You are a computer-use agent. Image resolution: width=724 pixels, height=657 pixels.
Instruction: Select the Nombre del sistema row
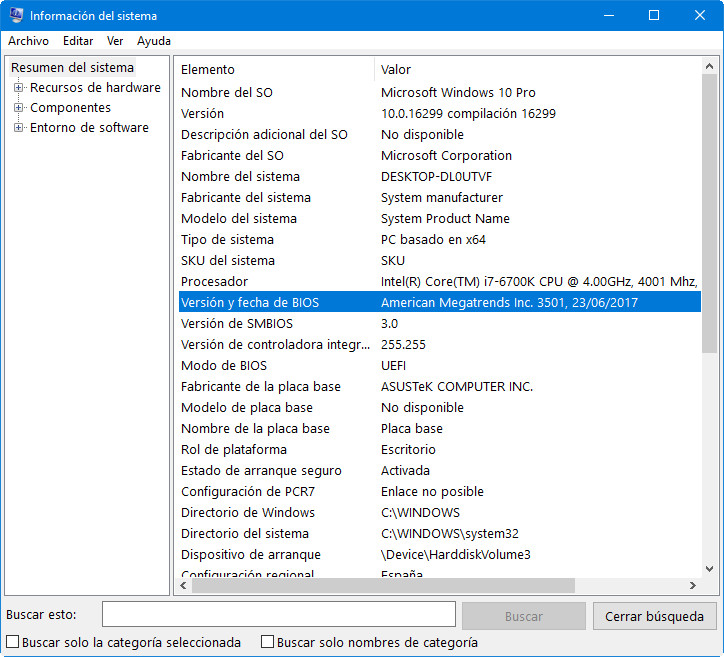point(440,176)
